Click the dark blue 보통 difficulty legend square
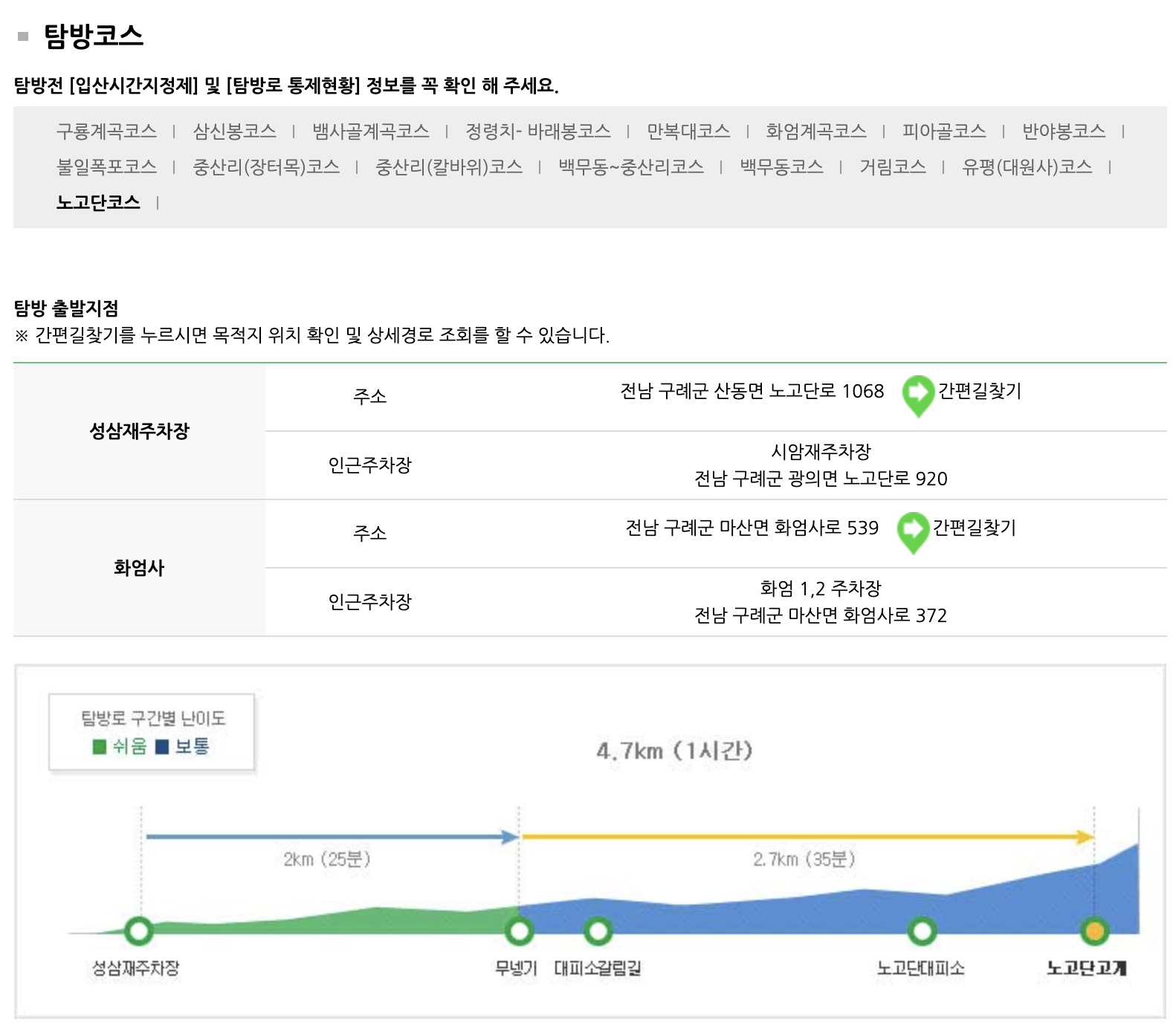 pos(162,747)
